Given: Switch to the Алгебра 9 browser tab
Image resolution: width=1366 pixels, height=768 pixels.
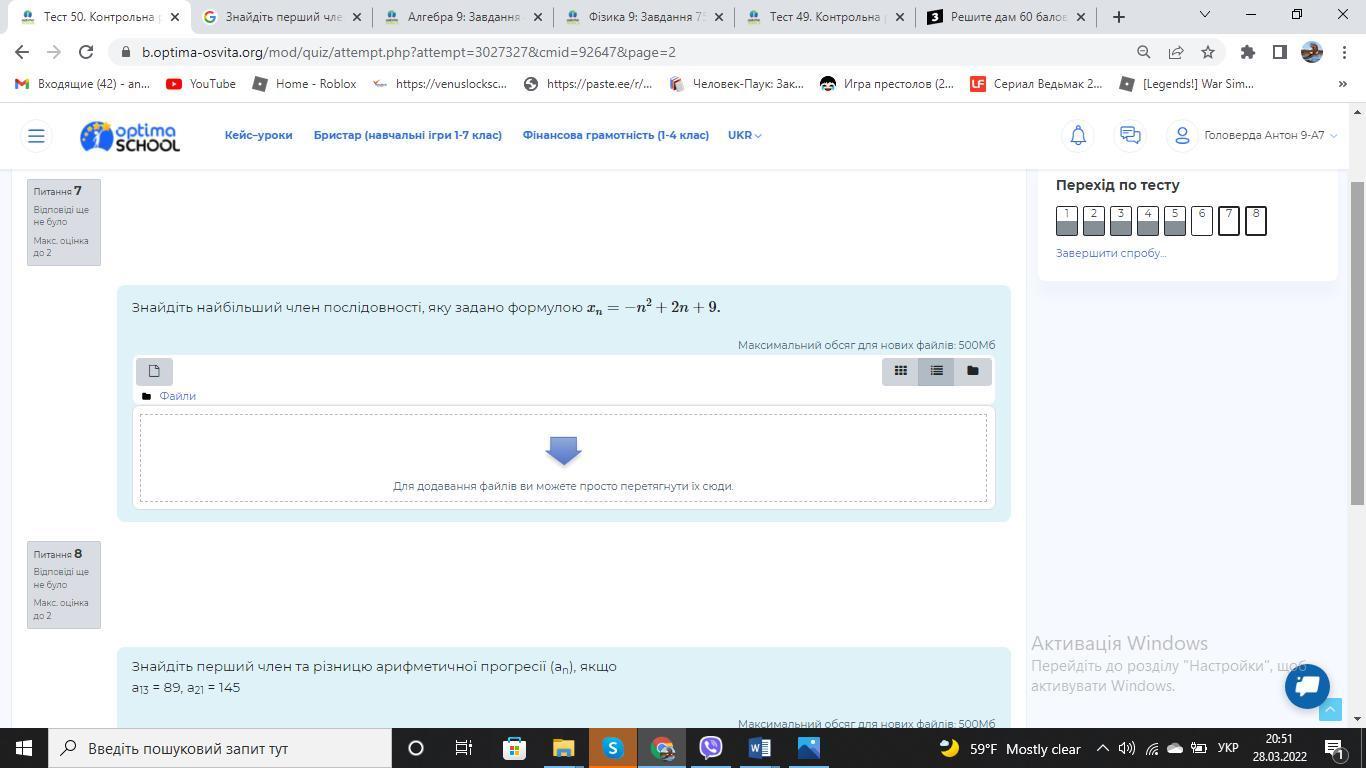Looking at the screenshot, I should [x=462, y=17].
